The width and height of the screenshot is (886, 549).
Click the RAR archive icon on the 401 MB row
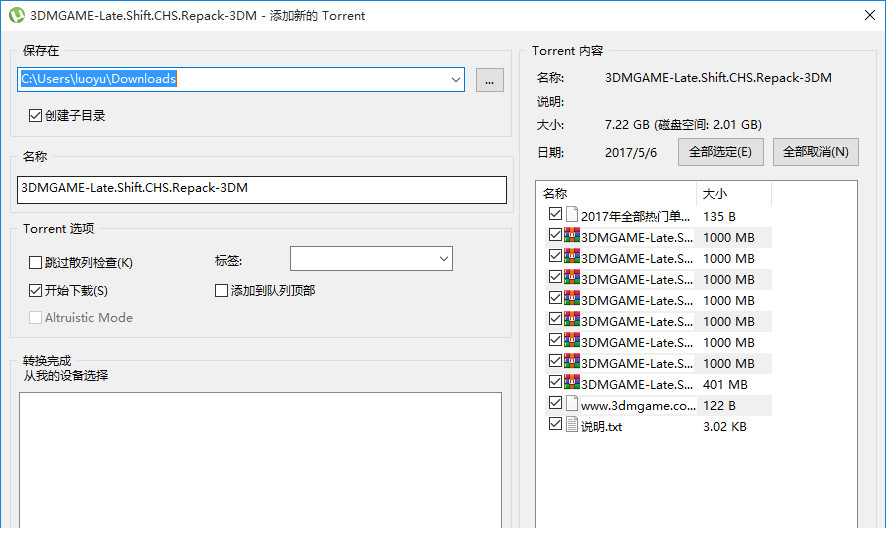(x=572, y=382)
